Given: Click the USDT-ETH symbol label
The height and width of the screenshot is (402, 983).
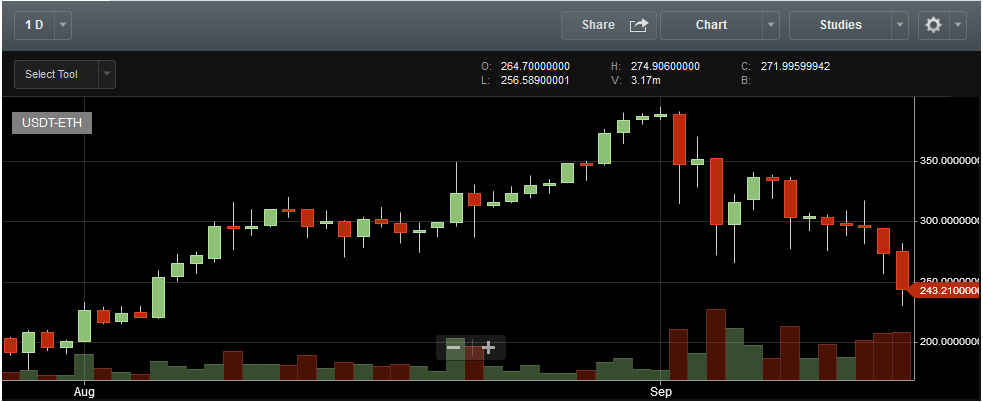Looking at the screenshot, I should (52, 123).
